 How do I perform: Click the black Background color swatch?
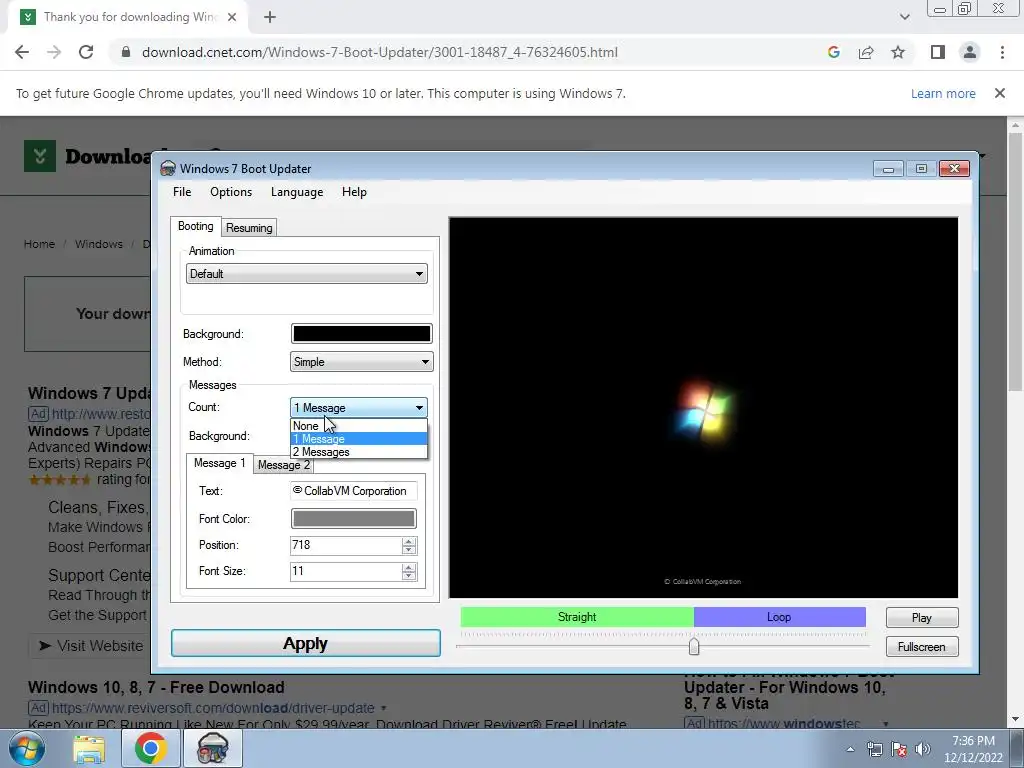click(361, 334)
